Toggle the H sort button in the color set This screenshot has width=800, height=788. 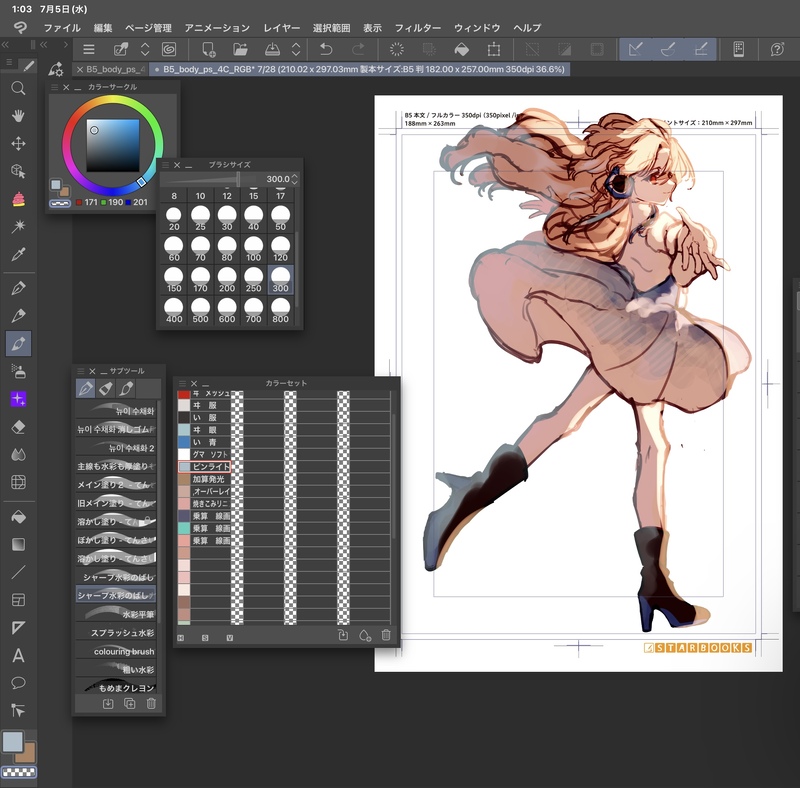[x=182, y=637]
